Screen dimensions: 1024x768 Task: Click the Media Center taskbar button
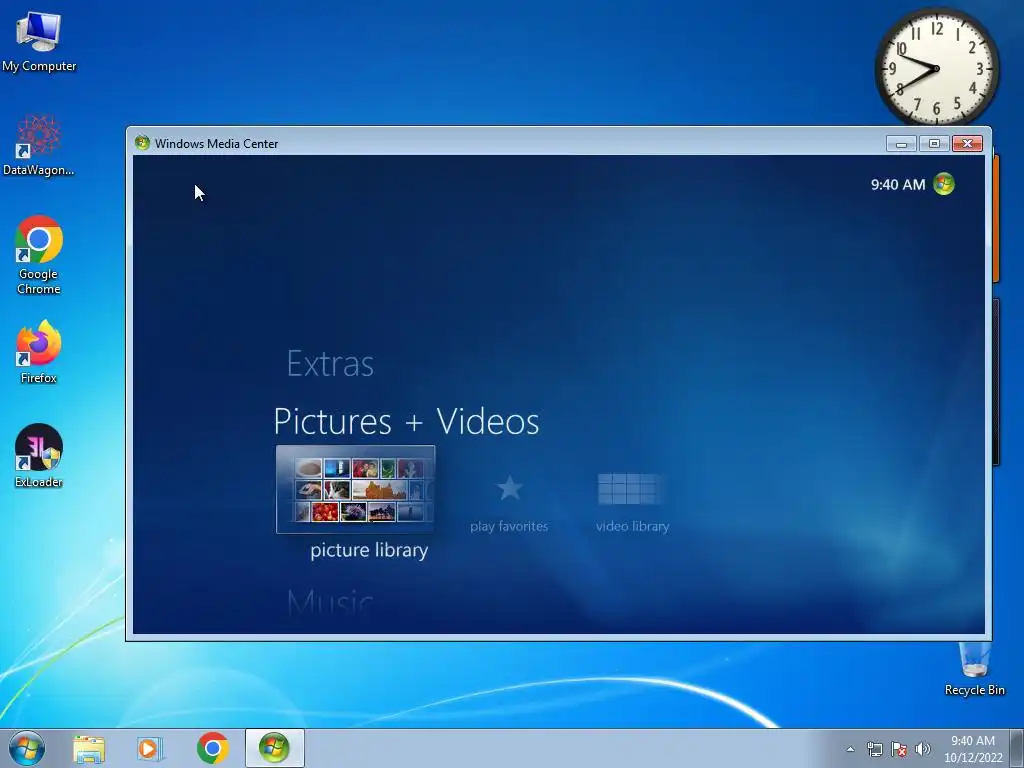(x=274, y=748)
